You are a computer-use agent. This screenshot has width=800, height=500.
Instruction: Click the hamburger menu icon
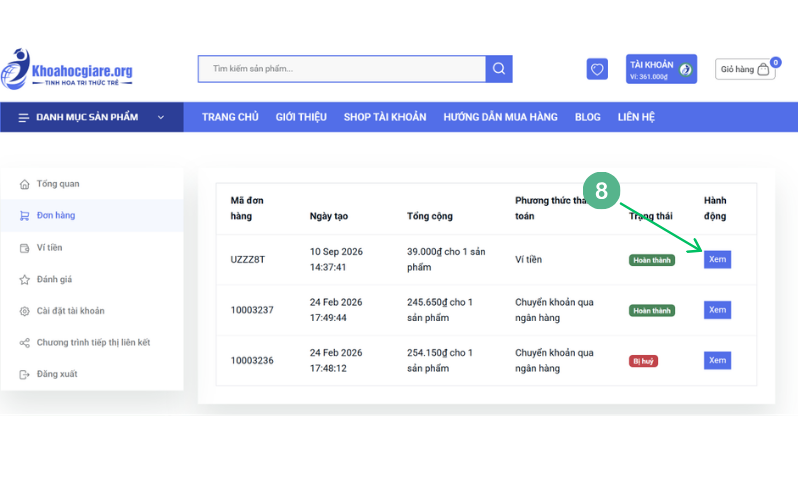[23, 117]
